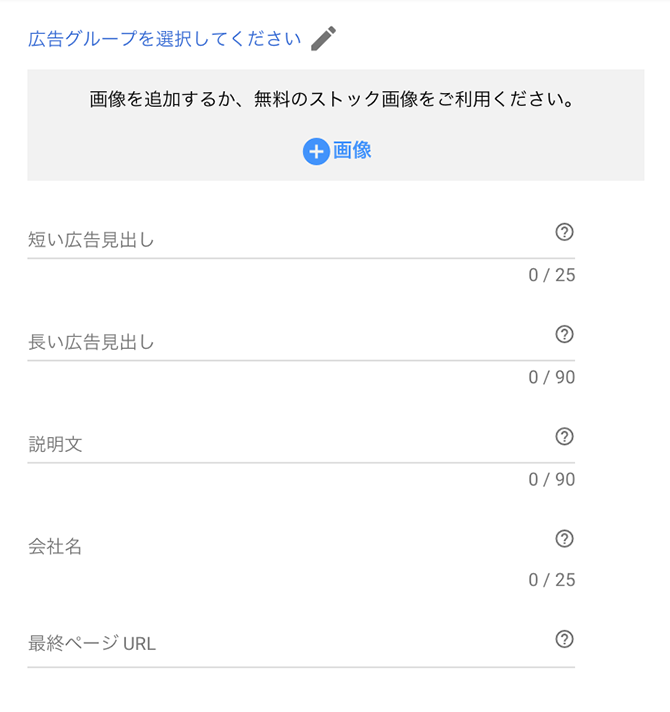Screen dimensions: 670x712
Task: Click the 0 / 25 counter under 会社名
Action: point(552,580)
